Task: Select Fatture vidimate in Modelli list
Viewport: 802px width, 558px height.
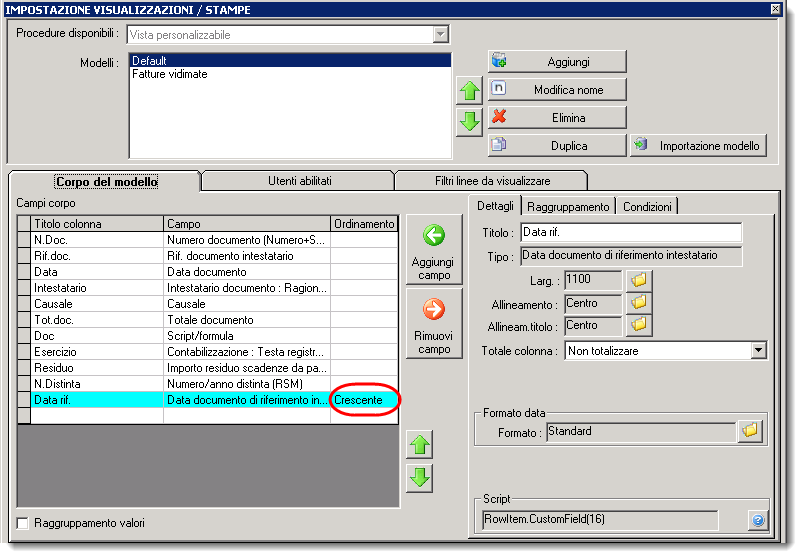Action: (290, 74)
